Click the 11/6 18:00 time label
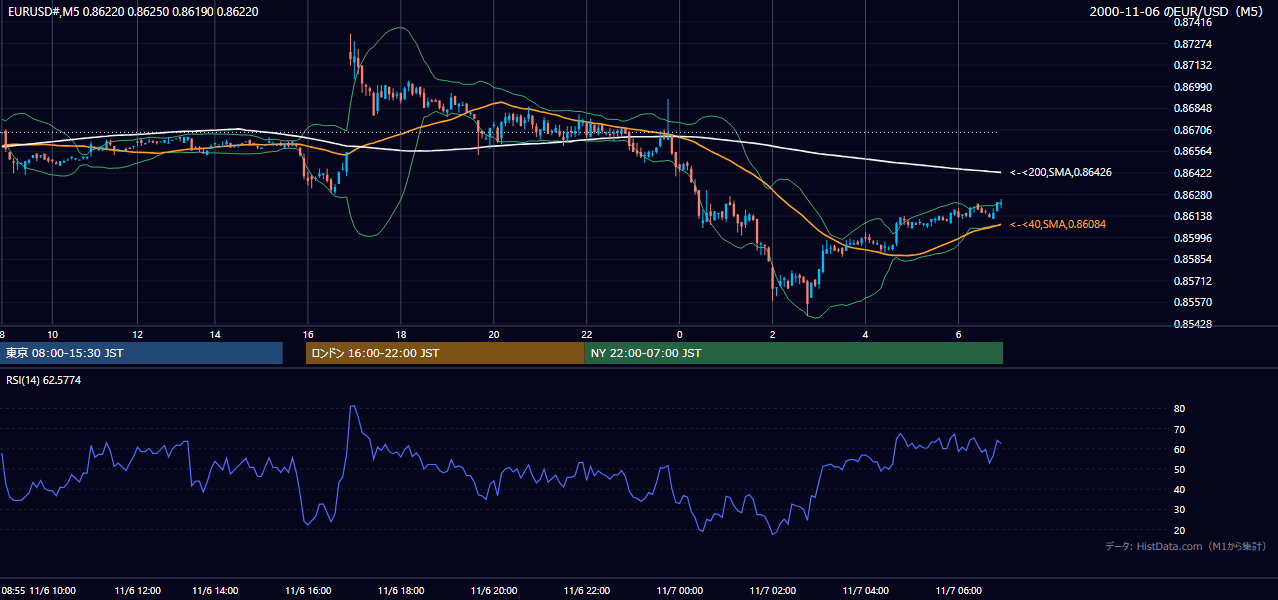This screenshot has height=600, width=1278. point(400,590)
